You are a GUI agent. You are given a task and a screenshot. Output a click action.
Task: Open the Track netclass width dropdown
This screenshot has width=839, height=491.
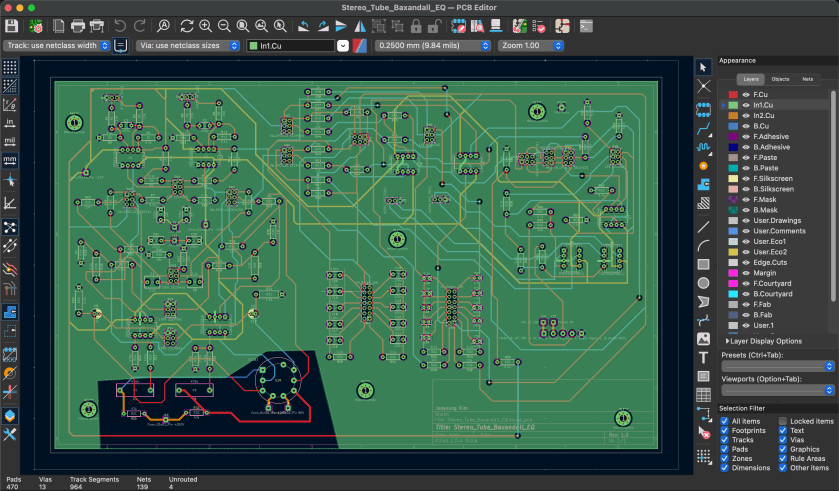pyautogui.click(x=58, y=45)
